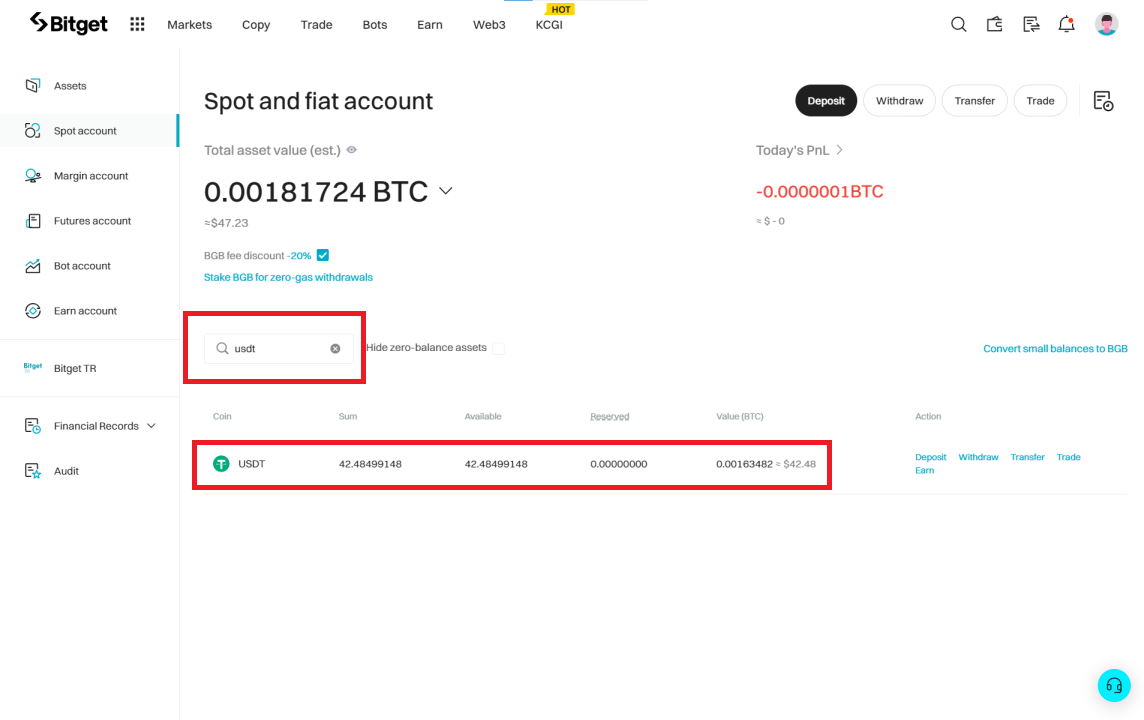
Task: Click the Financial Records sidebar icon
Action: point(33,425)
